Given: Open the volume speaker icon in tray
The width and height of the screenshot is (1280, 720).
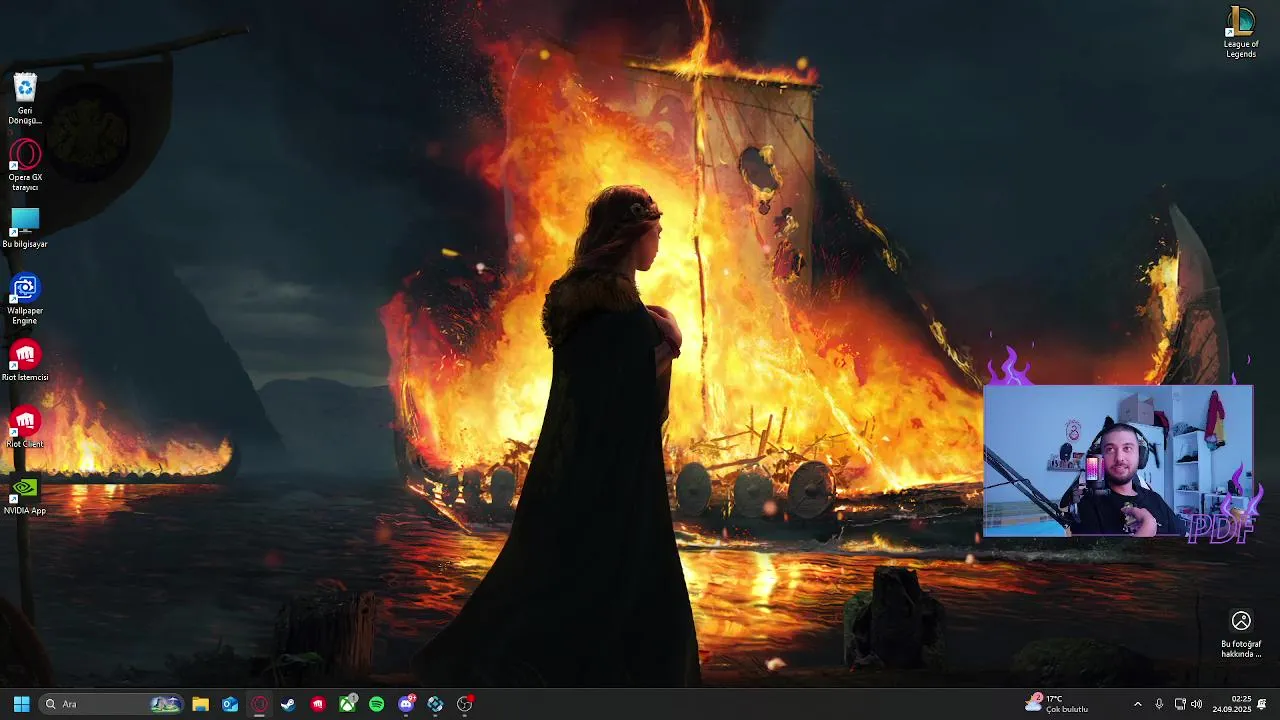Looking at the screenshot, I should (1197, 704).
